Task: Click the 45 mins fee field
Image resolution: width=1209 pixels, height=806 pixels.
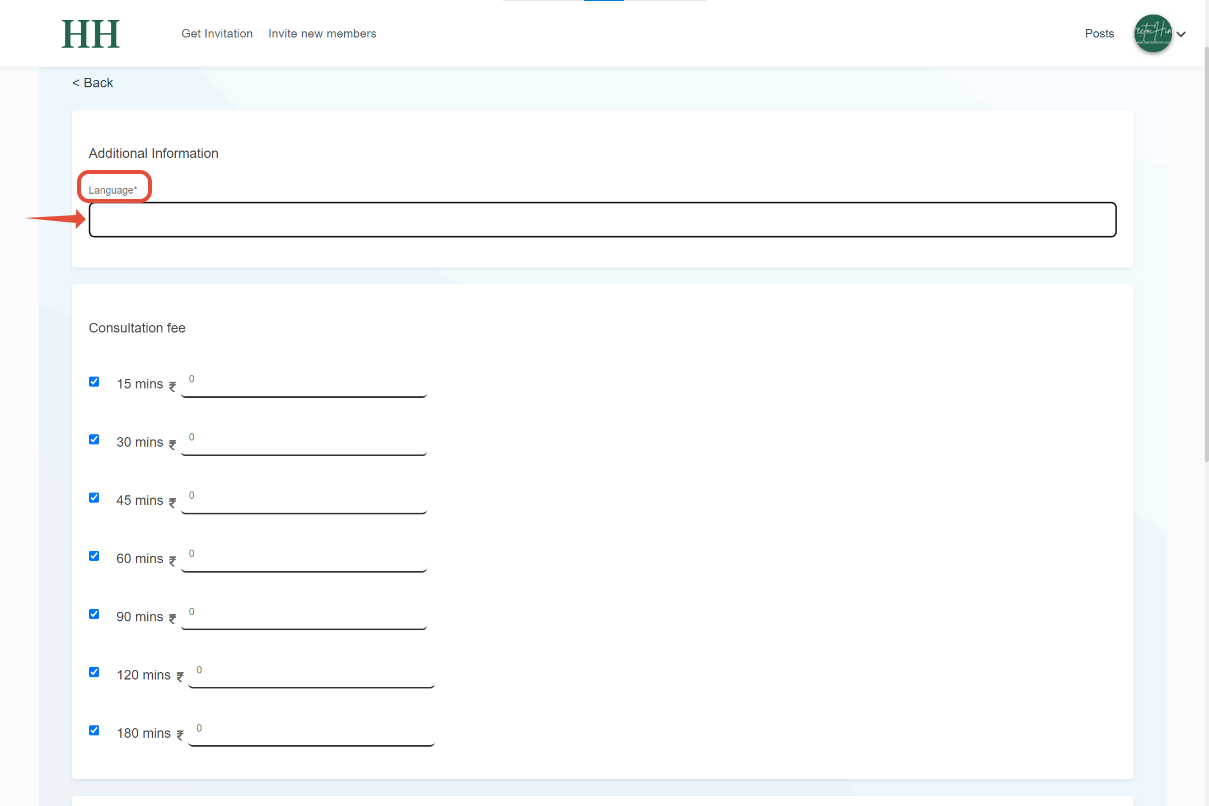Action: pyautogui.click(x=304, y=499)
